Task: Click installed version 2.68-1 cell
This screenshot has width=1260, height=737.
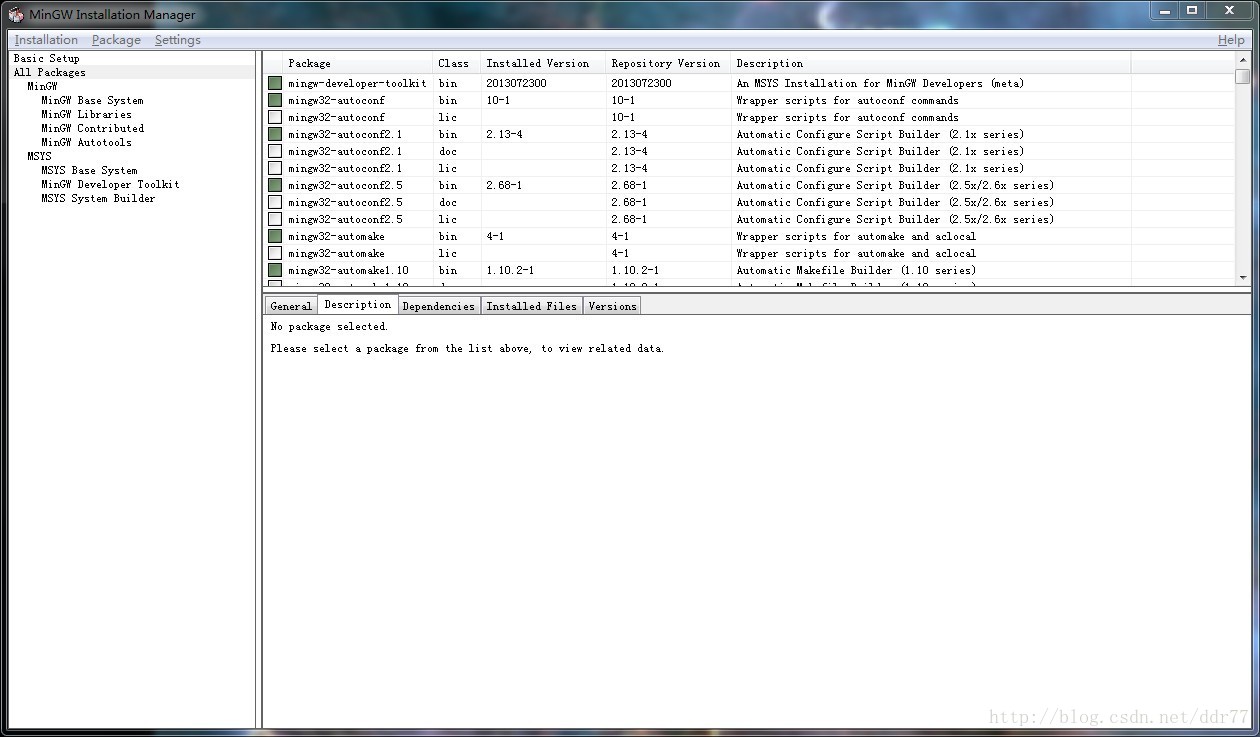Action: (x=504, y=185)
